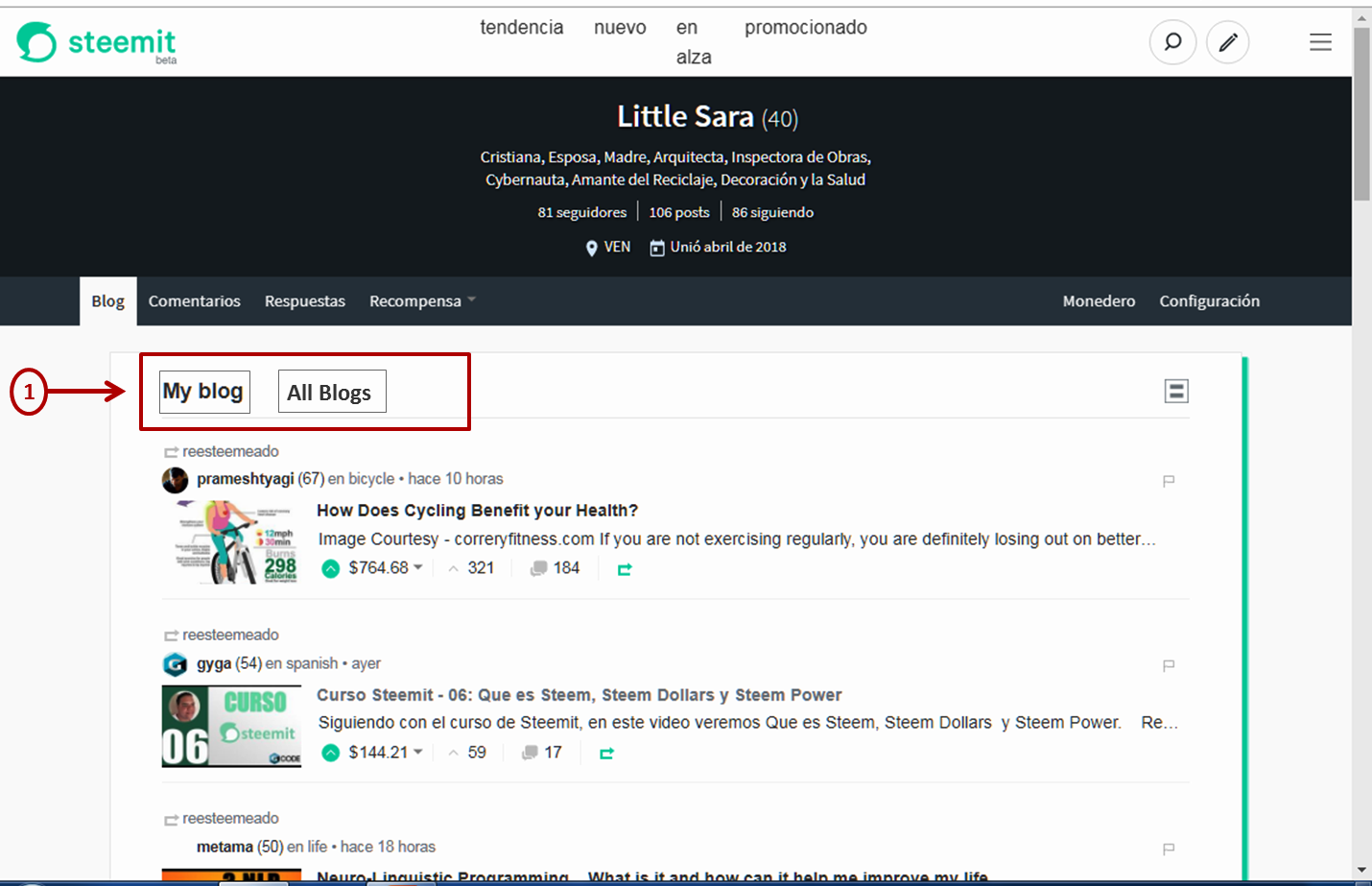Flag the metama post

1169,849
